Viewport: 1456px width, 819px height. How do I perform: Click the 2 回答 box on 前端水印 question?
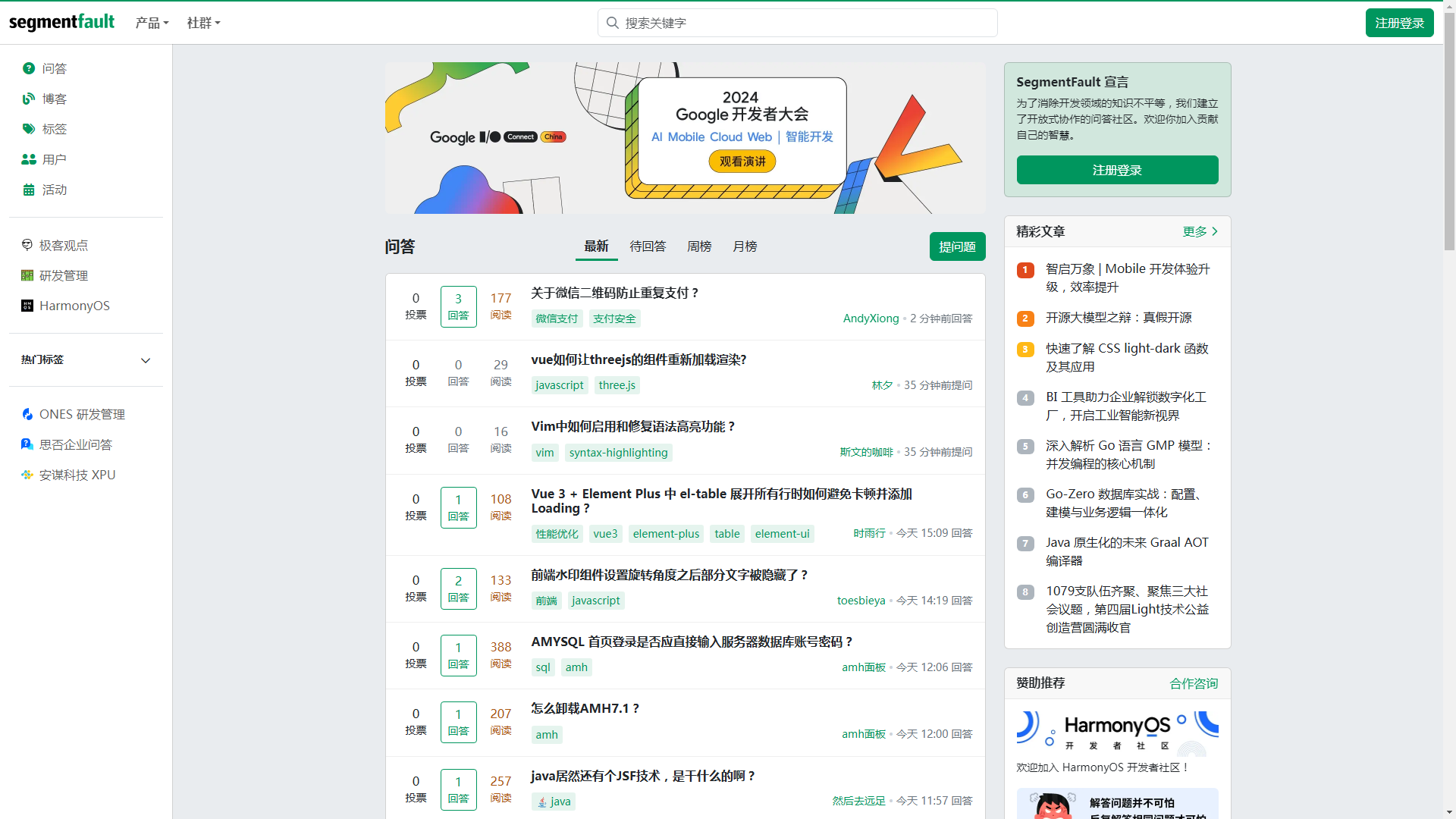[x=458, y=588]
